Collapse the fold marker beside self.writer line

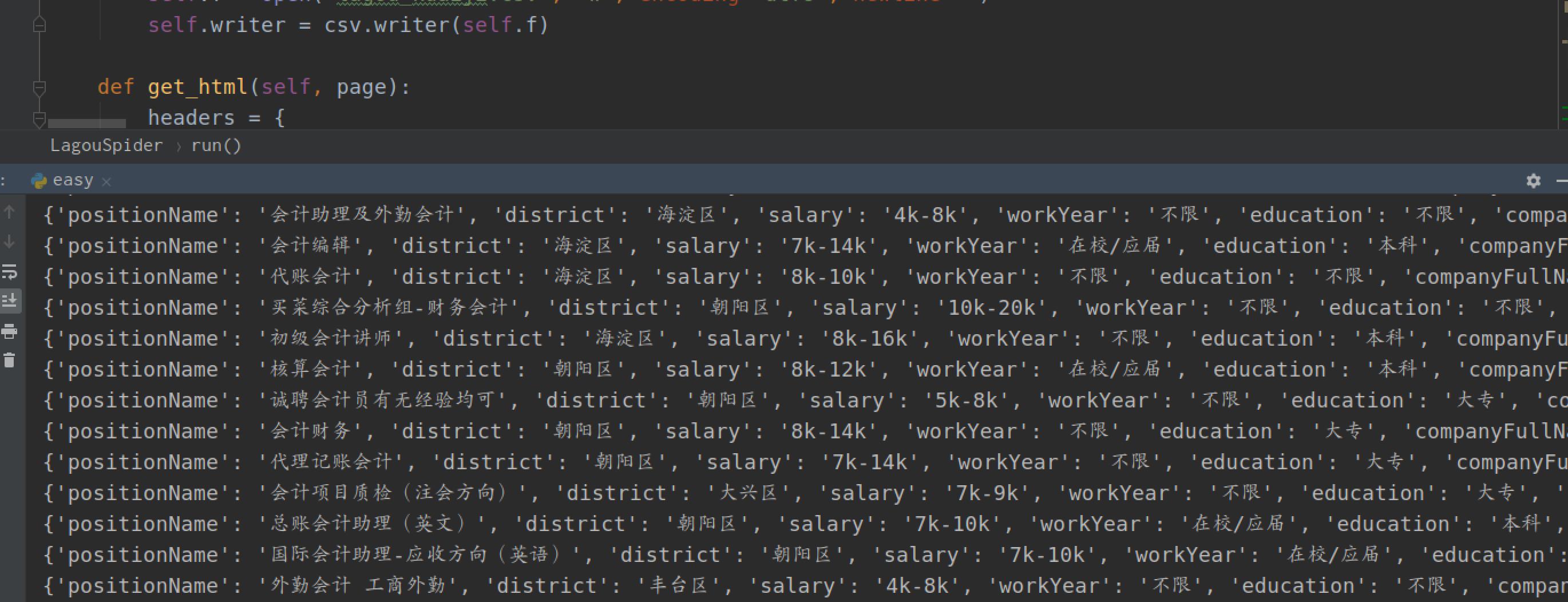tap(39, 25)
